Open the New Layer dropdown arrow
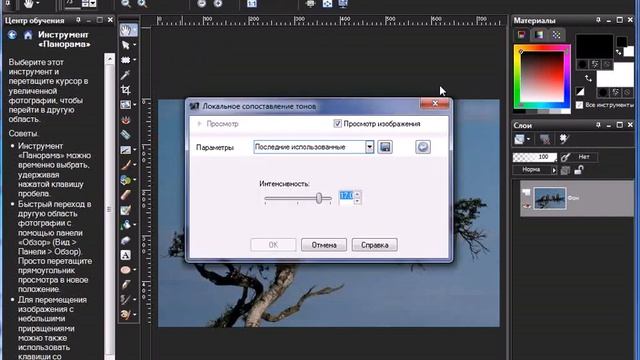The image size is (640, 360). [528, 140]
